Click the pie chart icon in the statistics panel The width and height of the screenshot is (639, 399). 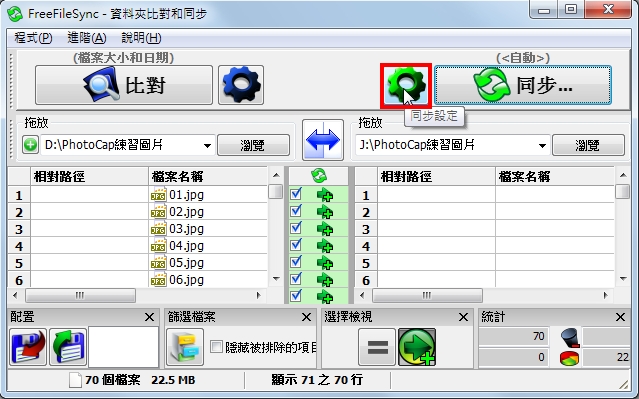coord(570,358)
